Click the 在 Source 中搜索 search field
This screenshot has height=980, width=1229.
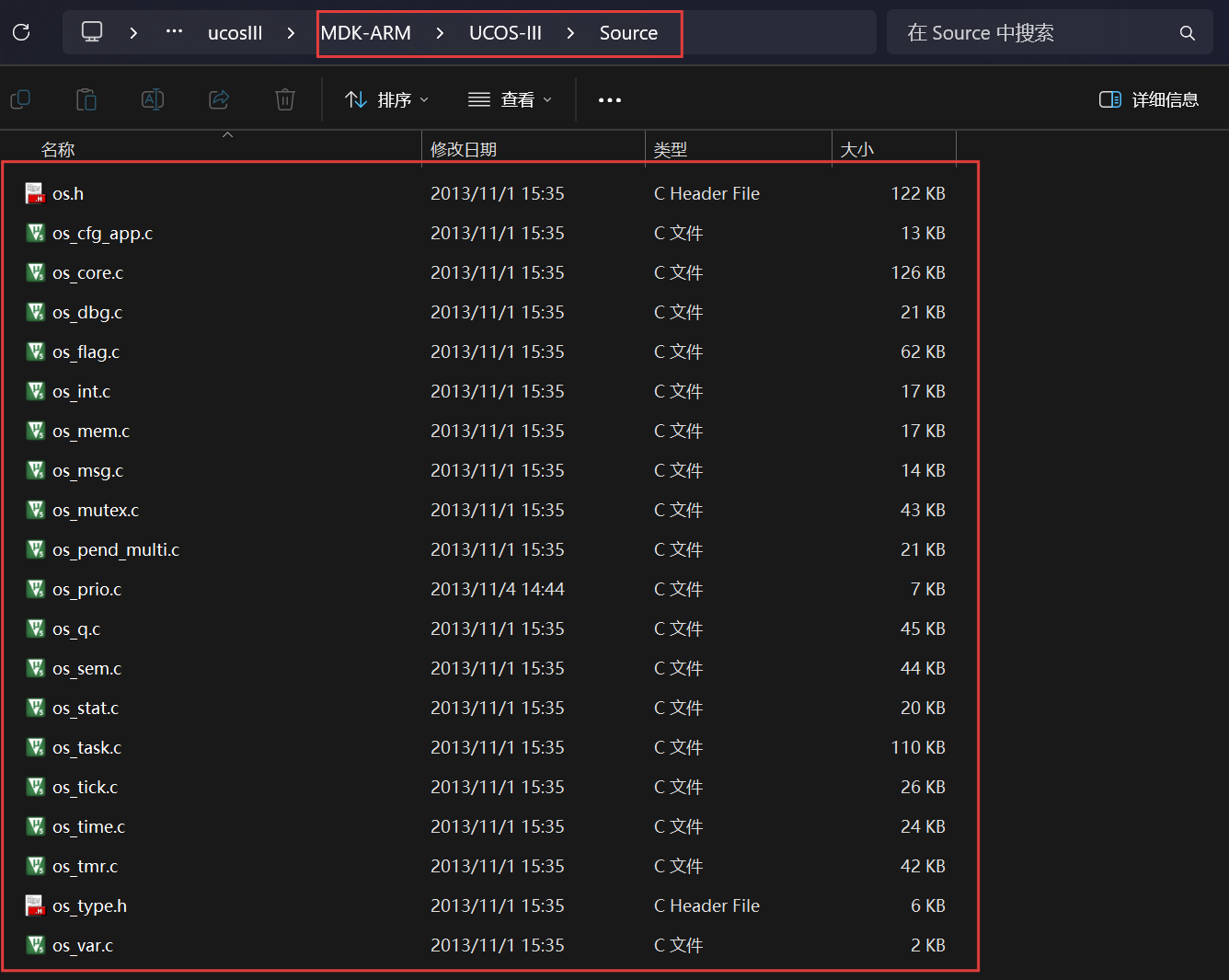point(1050,33)
